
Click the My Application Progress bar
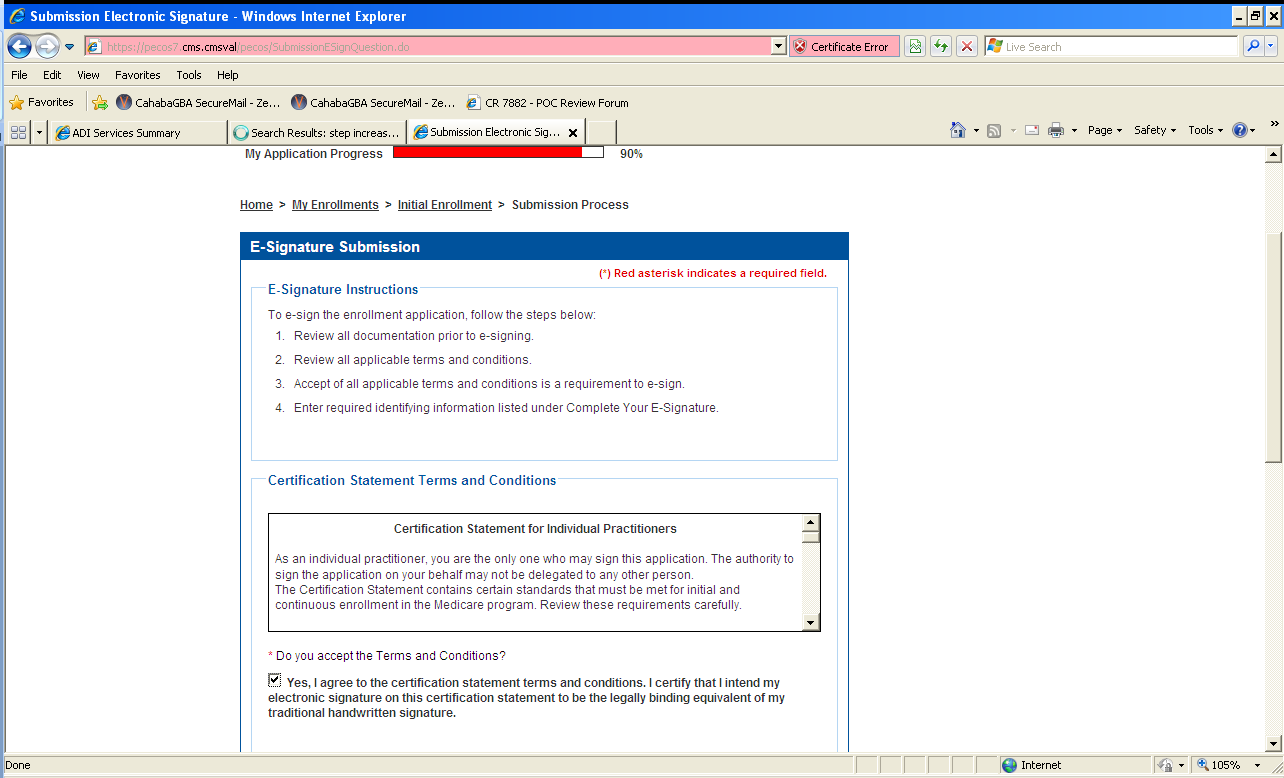tap(498, 153)
